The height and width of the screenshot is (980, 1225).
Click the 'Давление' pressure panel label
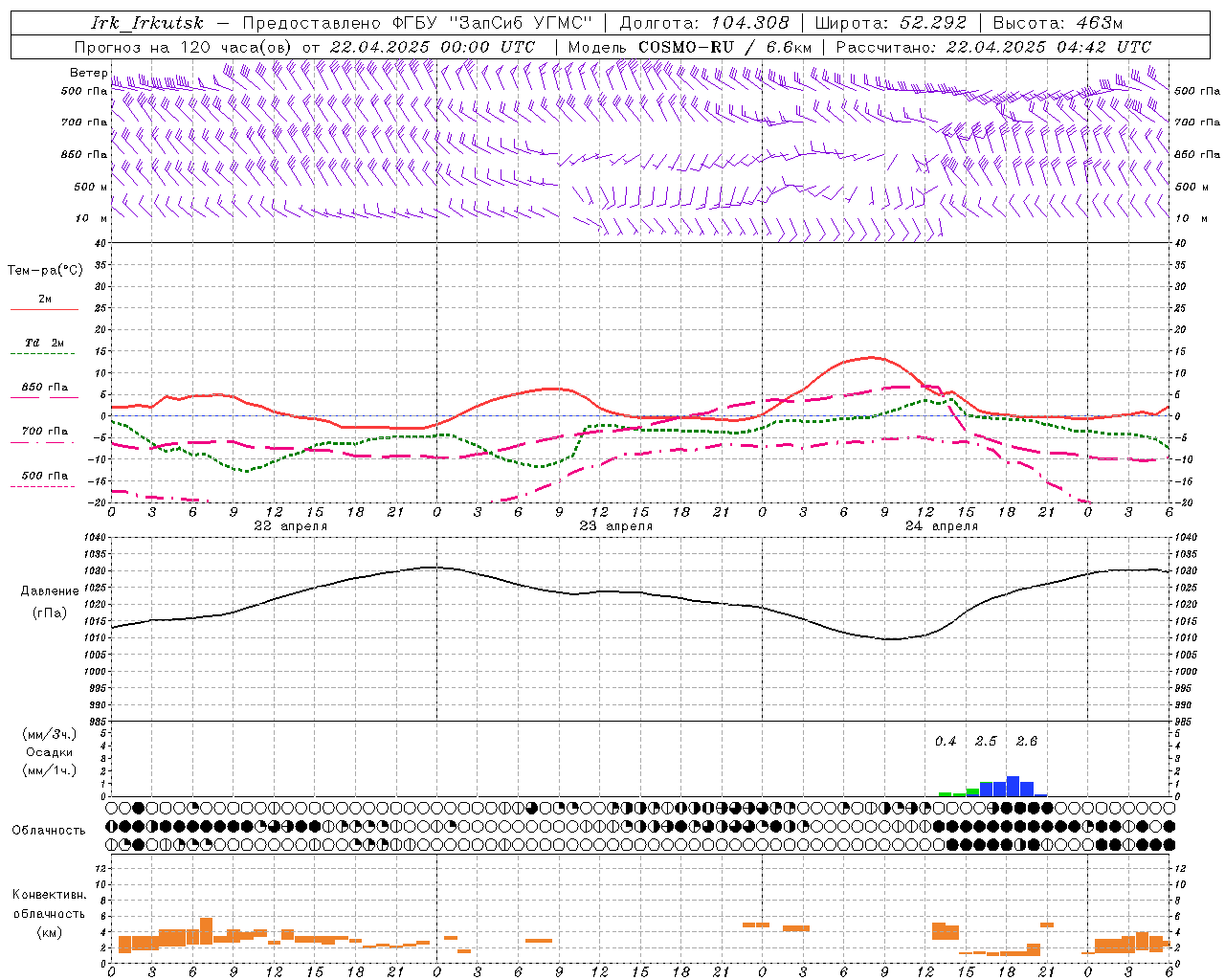point(50,591)
